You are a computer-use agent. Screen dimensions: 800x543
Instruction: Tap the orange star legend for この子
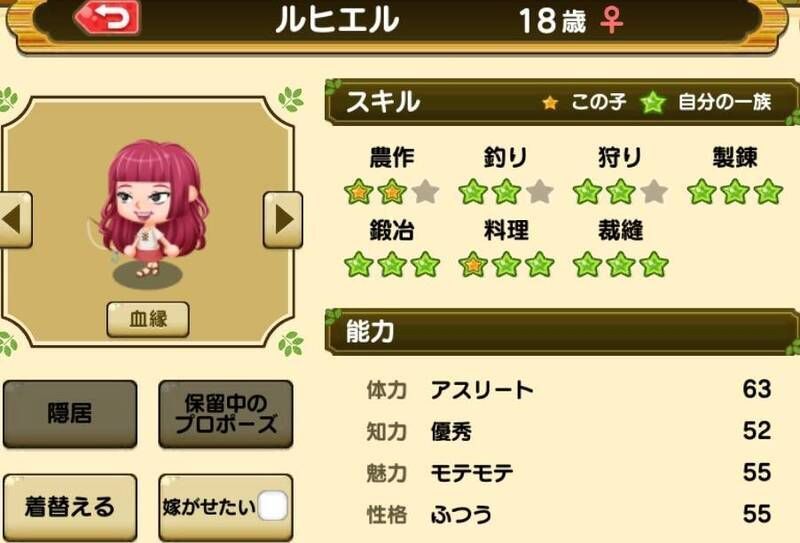point(550,103)
